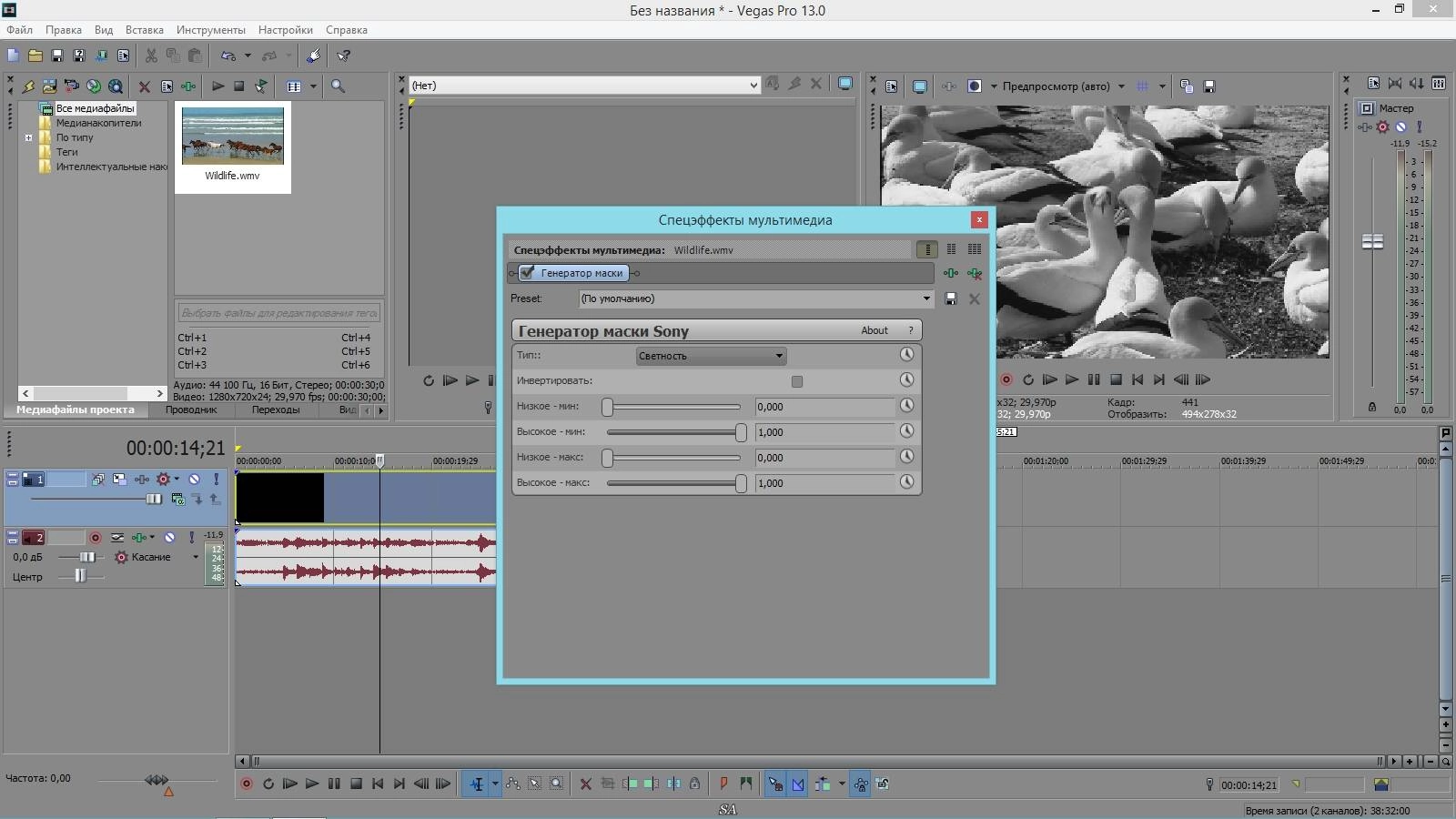Play the video preview
1456x819 pixels.
(1071, 379)
